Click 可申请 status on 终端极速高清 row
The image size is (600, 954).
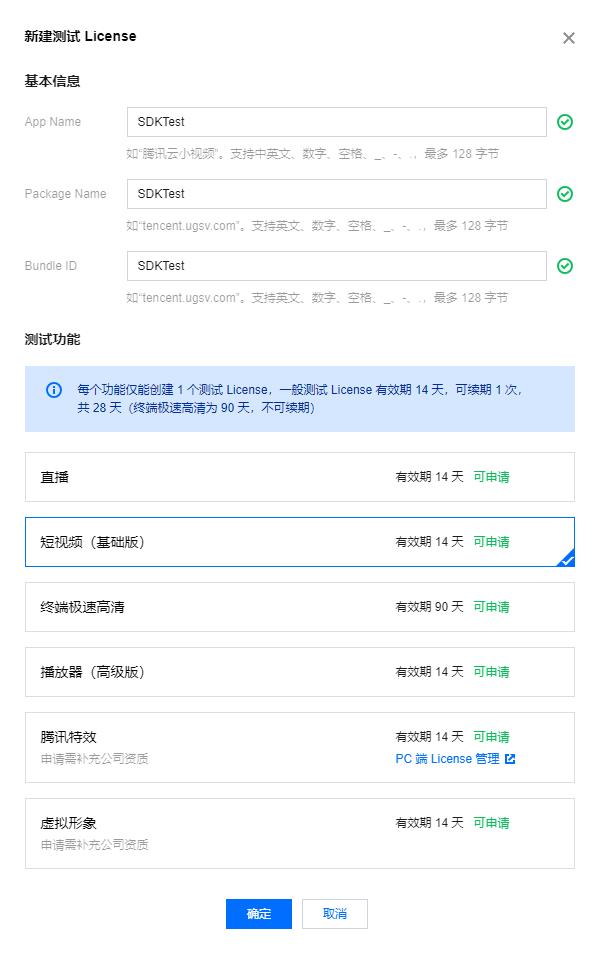pyautogui.click(x=491, y=607)
